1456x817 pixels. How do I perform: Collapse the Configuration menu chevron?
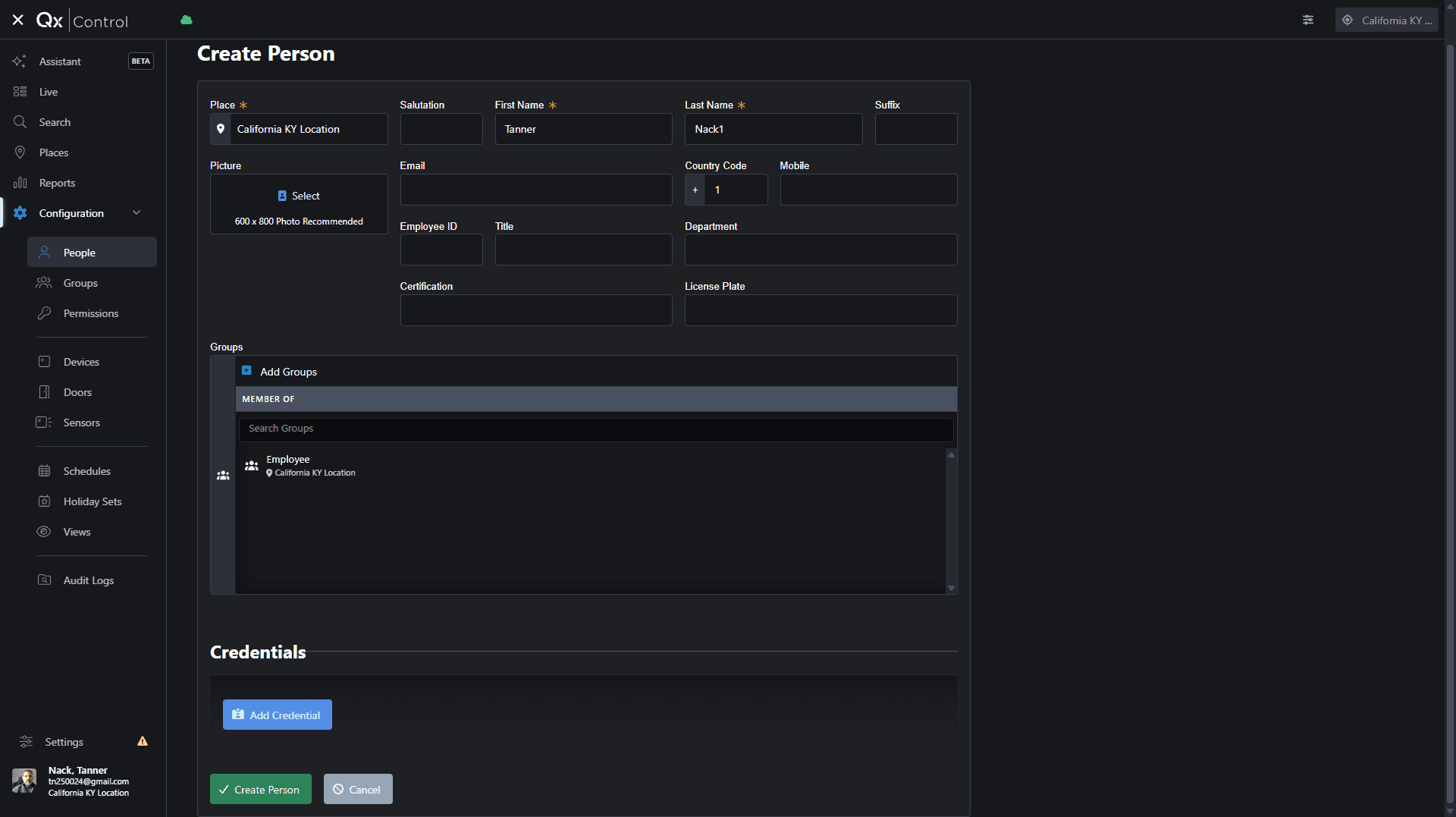(136, 213)
